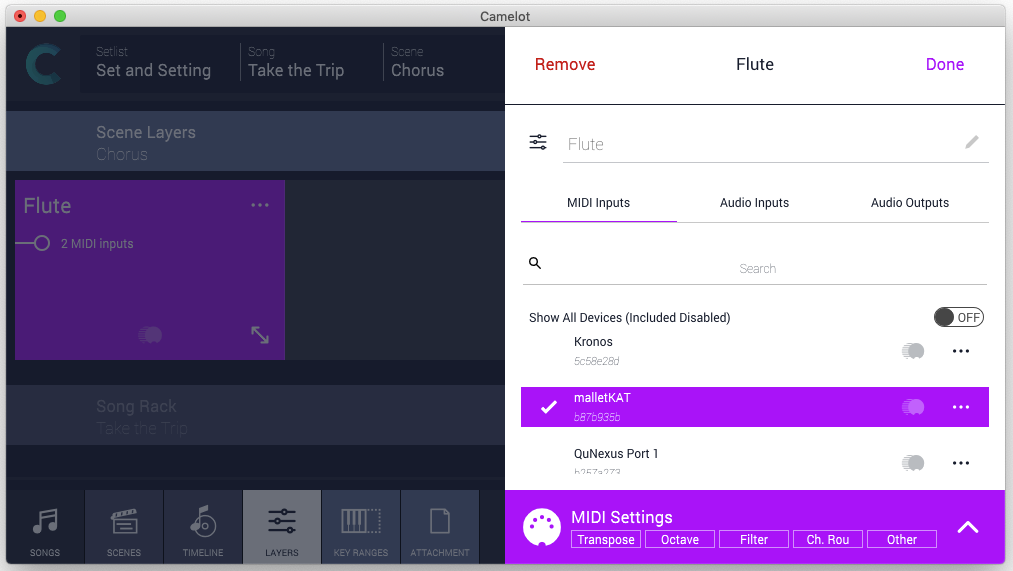Open the Scene Chorus selector
Image resolution: width=1013 pixels, height=571 pixels.
[x=417, y=63]
